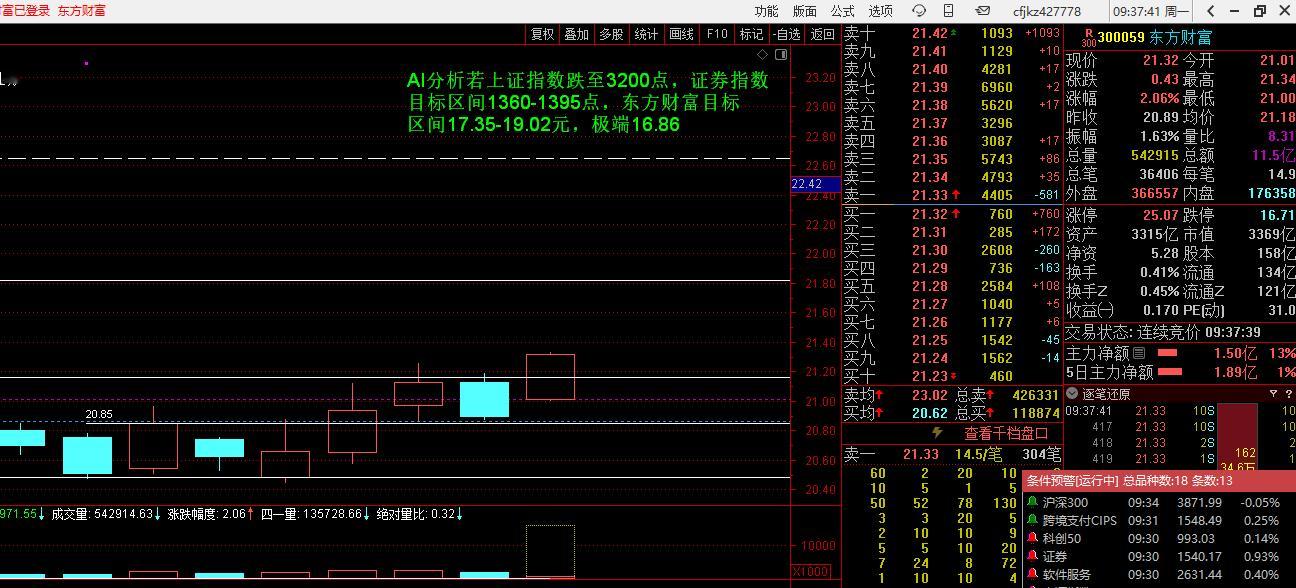Click the stock name 东方财富 in the quote panel
Image resolution: width=1296 pixels, height=588 pixels.
[1180, 38]
